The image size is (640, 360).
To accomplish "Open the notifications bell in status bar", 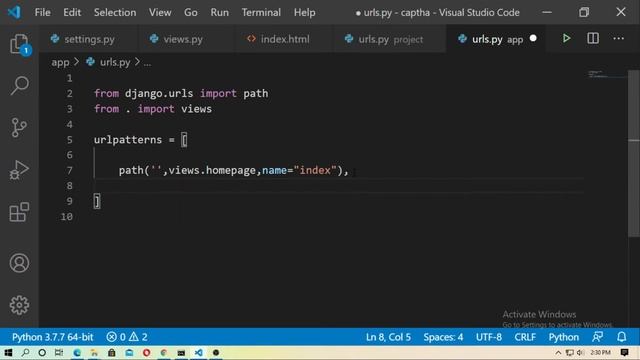I will click(x=621, y=337).
